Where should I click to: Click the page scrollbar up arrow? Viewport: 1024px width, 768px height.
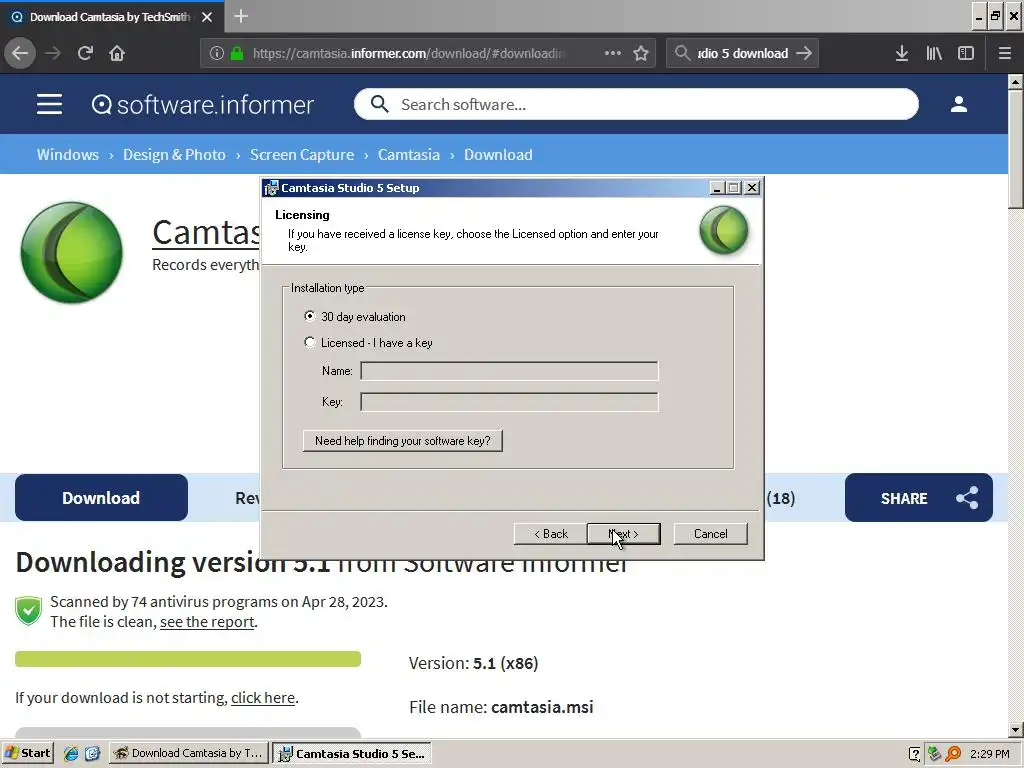(x=1016, y=82)
